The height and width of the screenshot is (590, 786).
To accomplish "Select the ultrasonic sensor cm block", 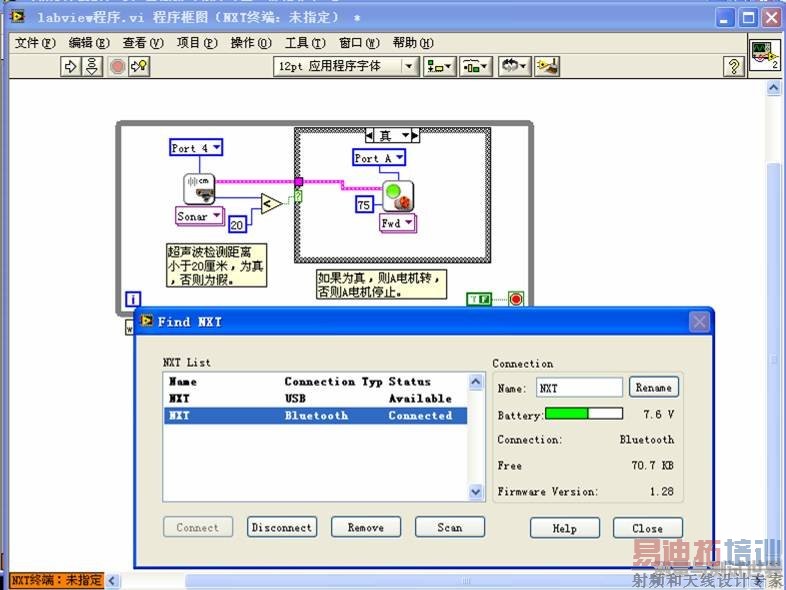I will pos(199,188).
